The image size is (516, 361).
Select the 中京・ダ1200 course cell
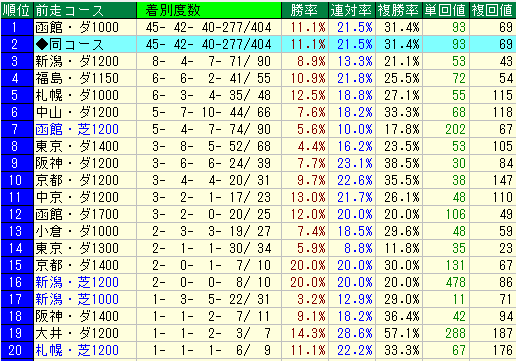(x=85, y=197)
